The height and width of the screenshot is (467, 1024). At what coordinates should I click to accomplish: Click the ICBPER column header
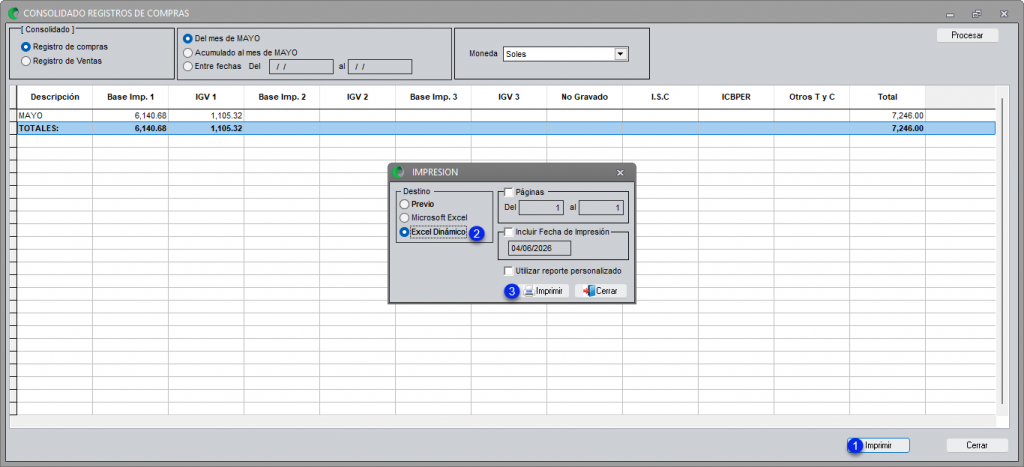click(x=736, y=97)
